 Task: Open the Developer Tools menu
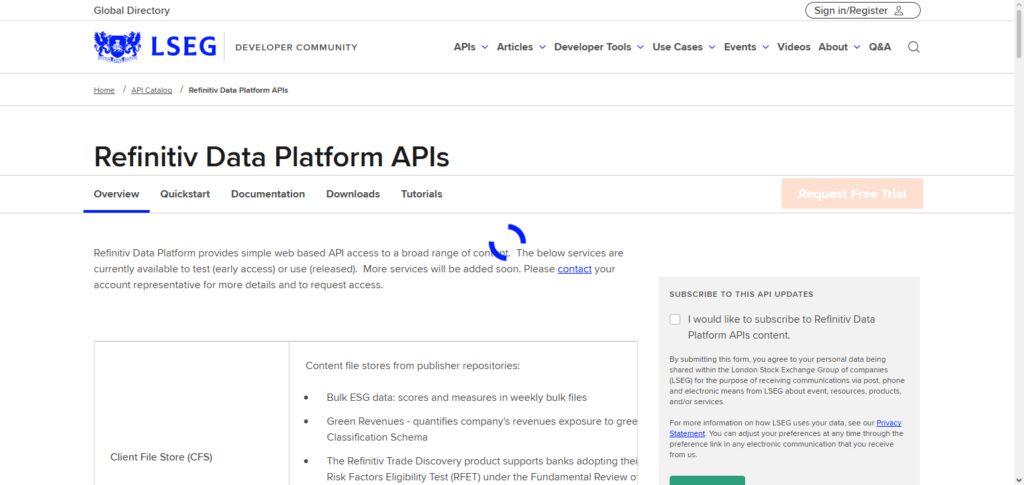click(x=592, y=47)
